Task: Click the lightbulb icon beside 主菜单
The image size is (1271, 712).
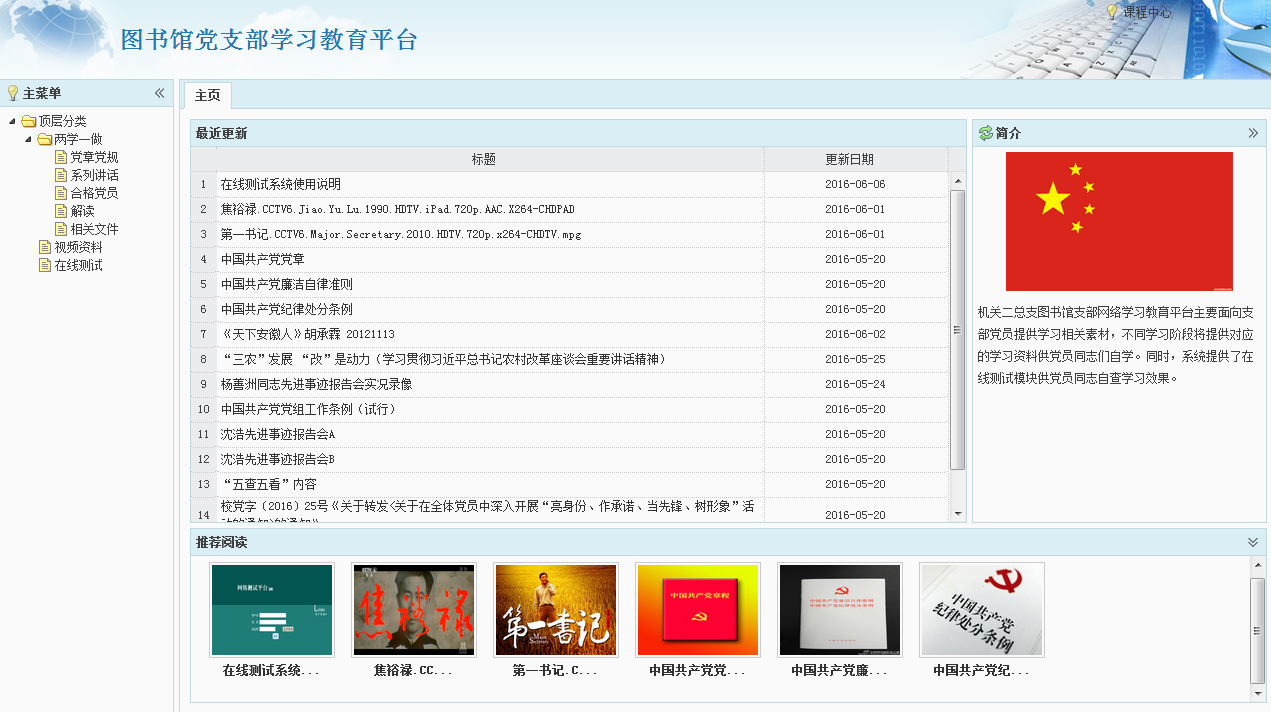Action: 12,93
